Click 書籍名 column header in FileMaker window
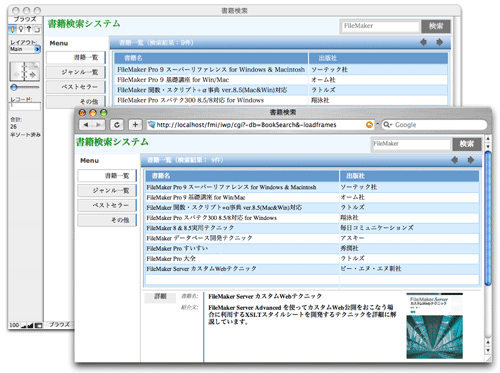 point(211,58)
